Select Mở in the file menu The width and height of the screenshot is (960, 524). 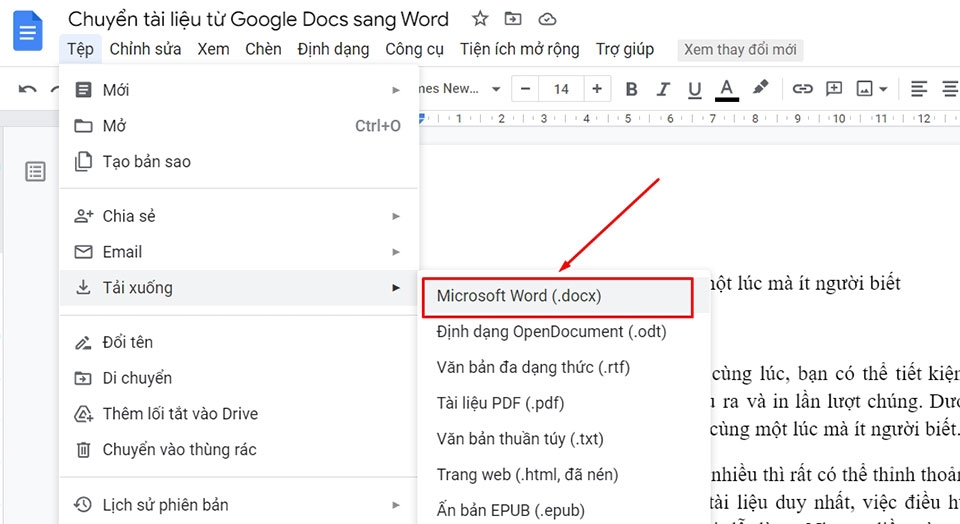click(x=239, y=125)
